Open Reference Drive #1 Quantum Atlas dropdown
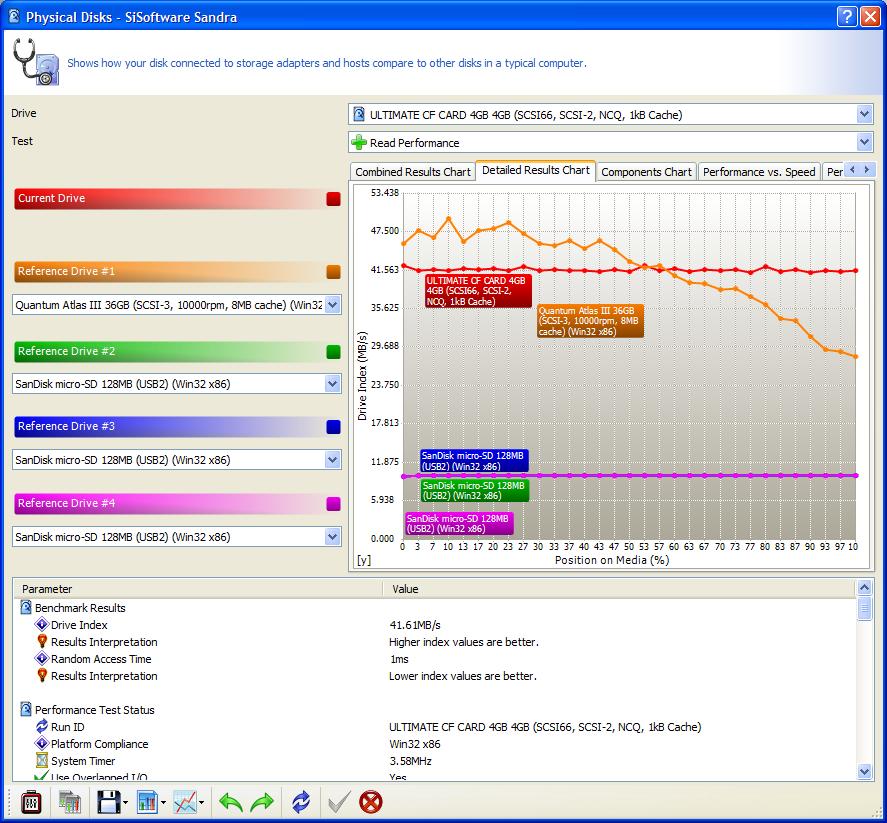Image resolution: width=887 pixels, height=823 pixels. tap(333, 305)
